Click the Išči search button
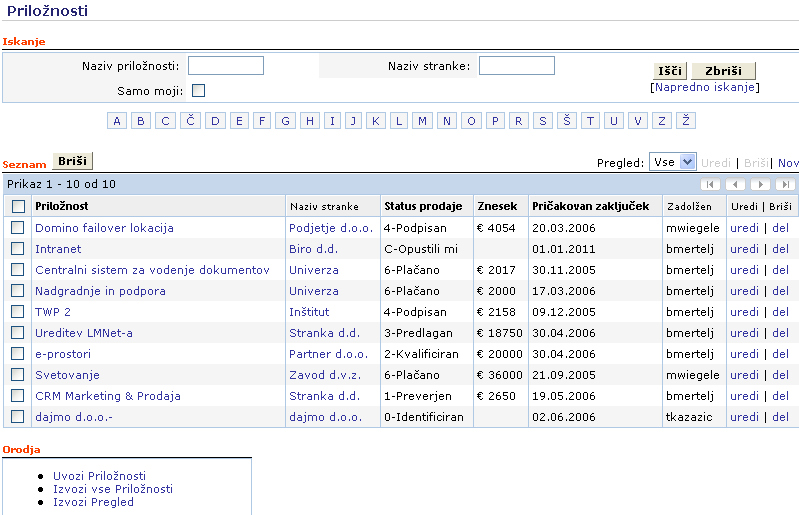799x515 pixels. [x=669, y=71]
